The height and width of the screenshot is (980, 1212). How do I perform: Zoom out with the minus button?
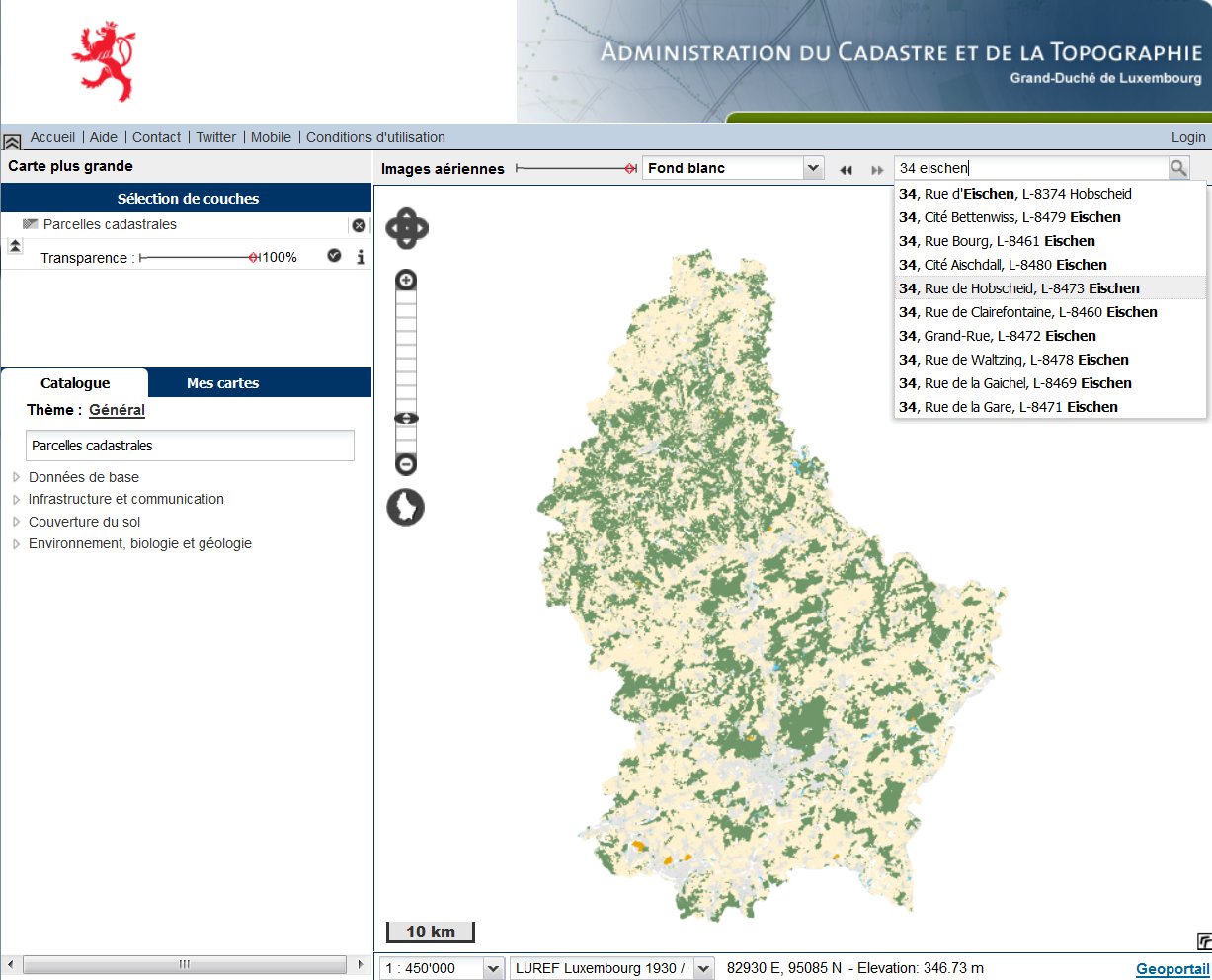[406, 464]
